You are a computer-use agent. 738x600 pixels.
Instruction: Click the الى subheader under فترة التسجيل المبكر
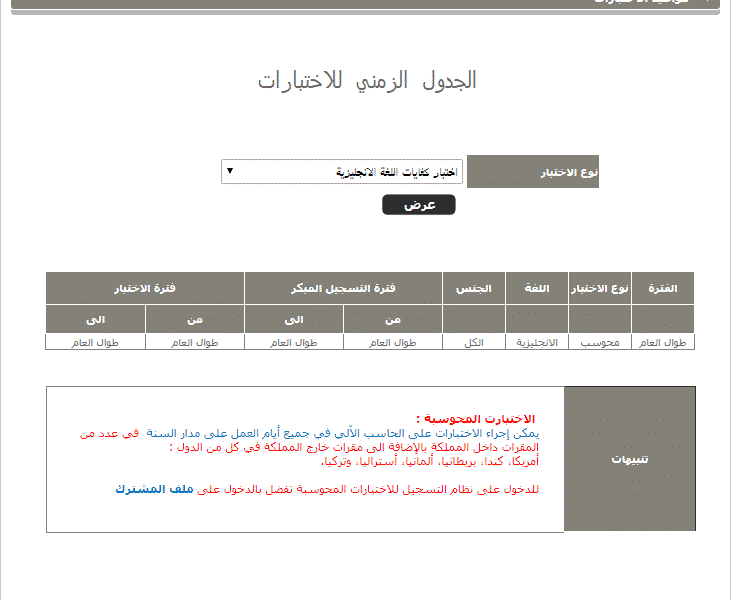click(294, 320)
